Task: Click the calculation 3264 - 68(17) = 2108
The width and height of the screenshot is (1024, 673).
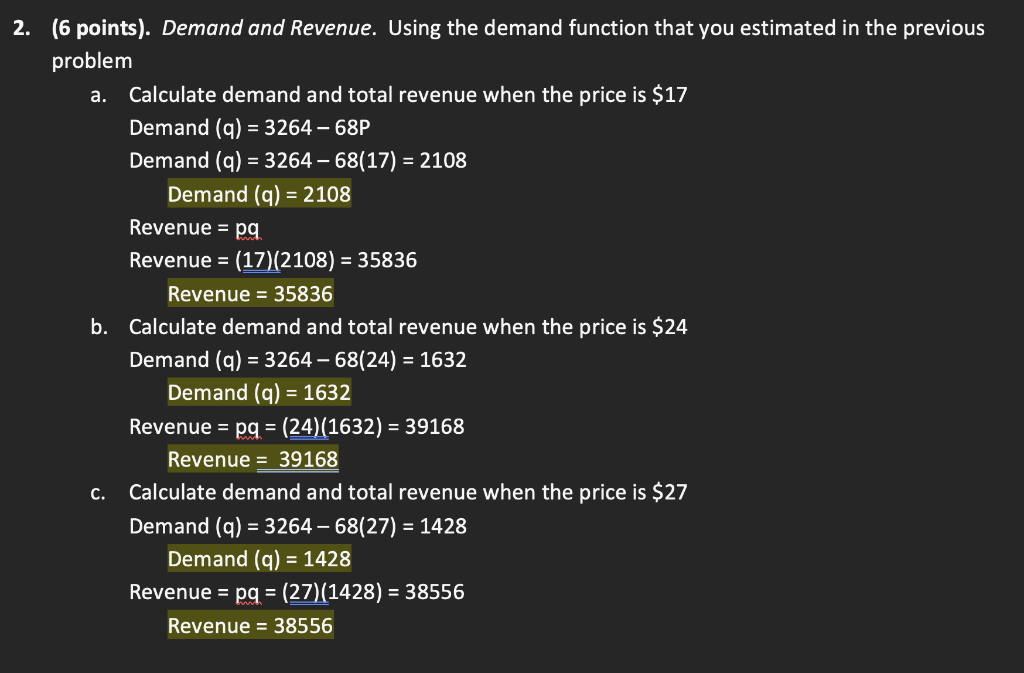Action: pos(297,160)
